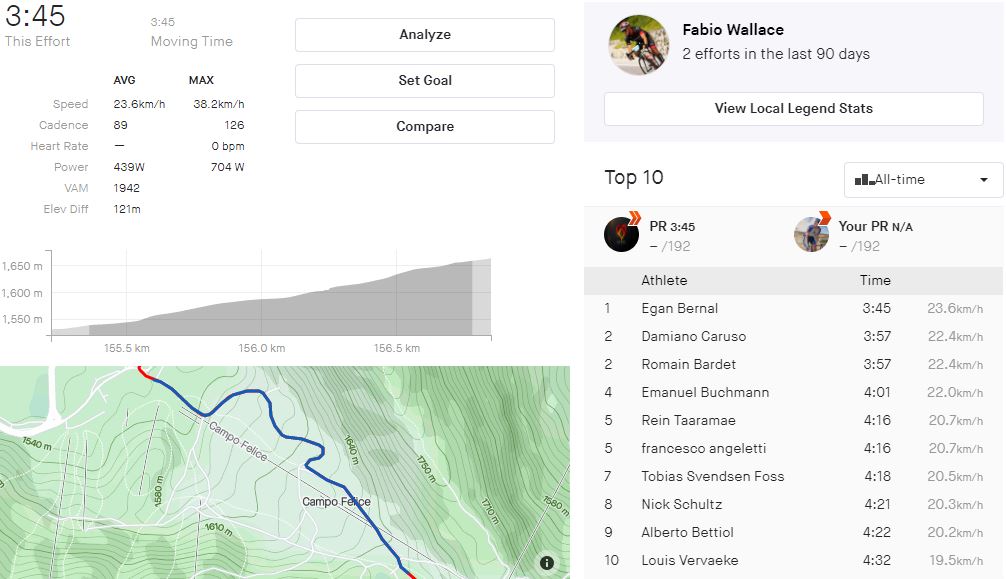Click the Your PR avatar icon

click(812, 234)
